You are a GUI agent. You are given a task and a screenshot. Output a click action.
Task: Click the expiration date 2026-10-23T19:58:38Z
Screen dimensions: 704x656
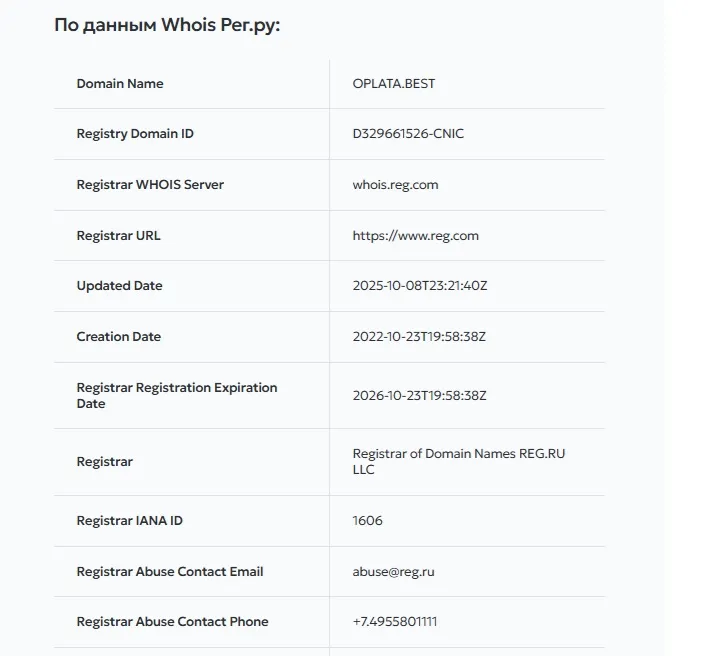point(419,396)
